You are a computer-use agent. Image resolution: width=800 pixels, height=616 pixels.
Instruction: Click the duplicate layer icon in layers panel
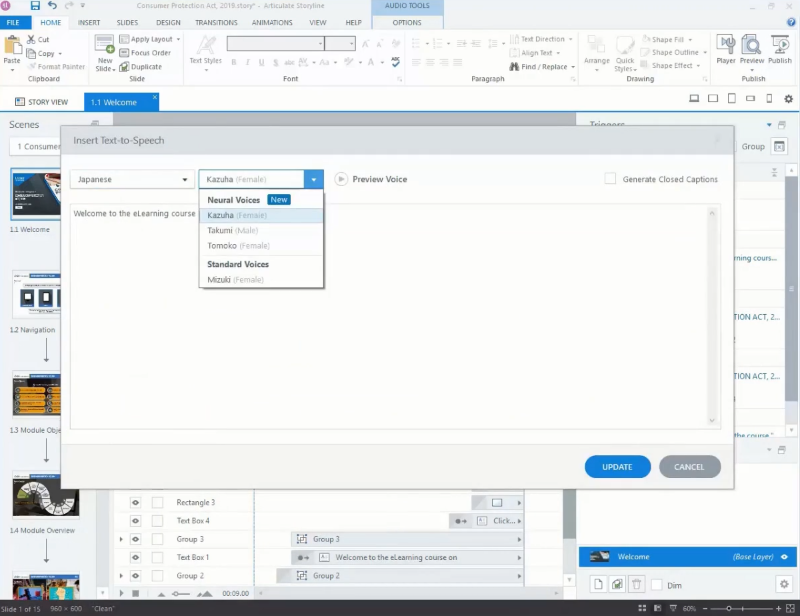pyautogui.click(x=617, y=584)
